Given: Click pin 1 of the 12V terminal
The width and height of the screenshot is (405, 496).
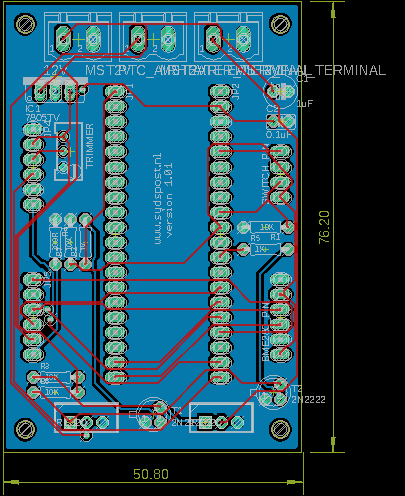Looking at the screenshot, I should click(63, 40).
